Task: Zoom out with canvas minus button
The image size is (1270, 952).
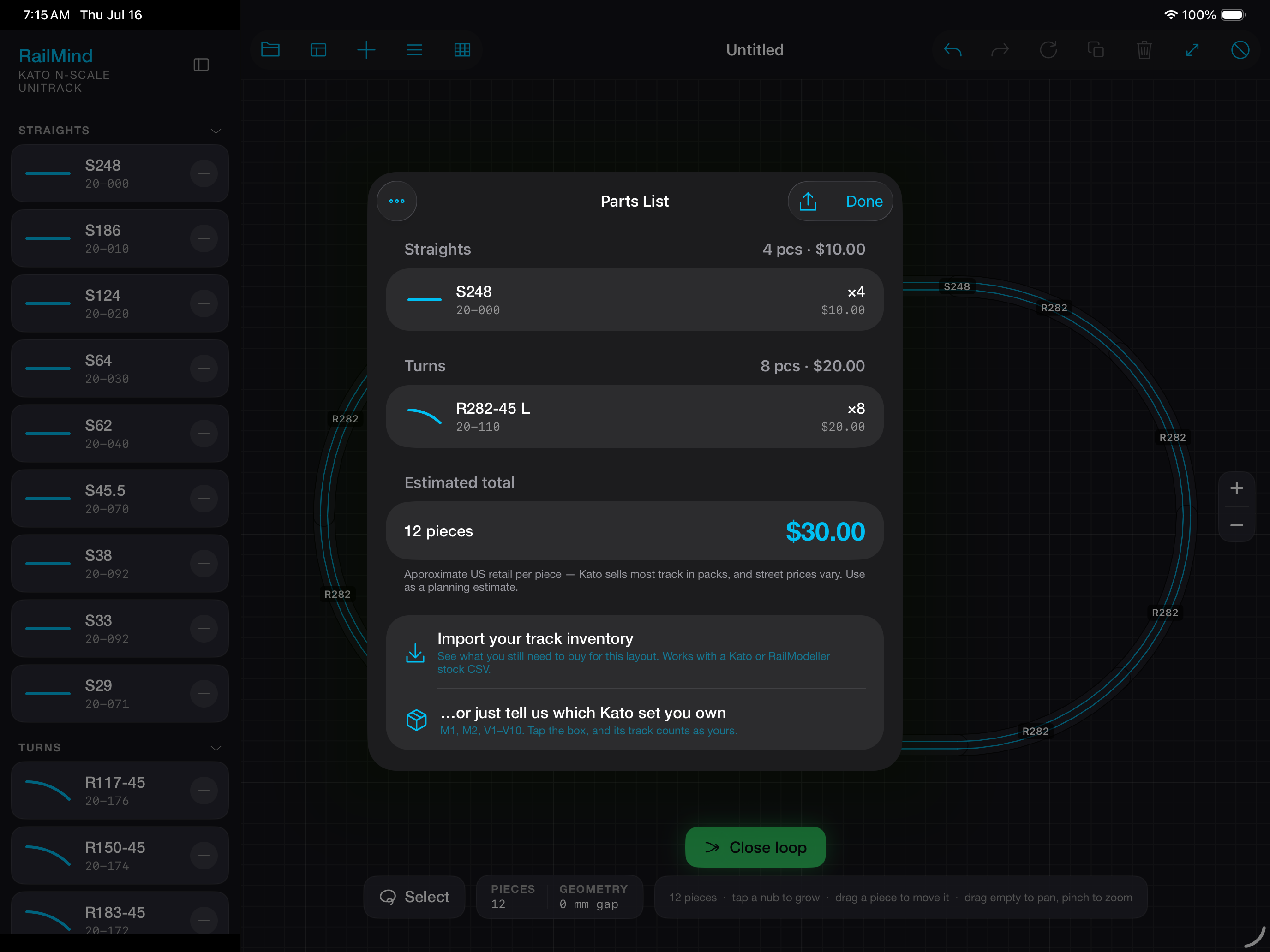Action: click(x=1237, y=525)
